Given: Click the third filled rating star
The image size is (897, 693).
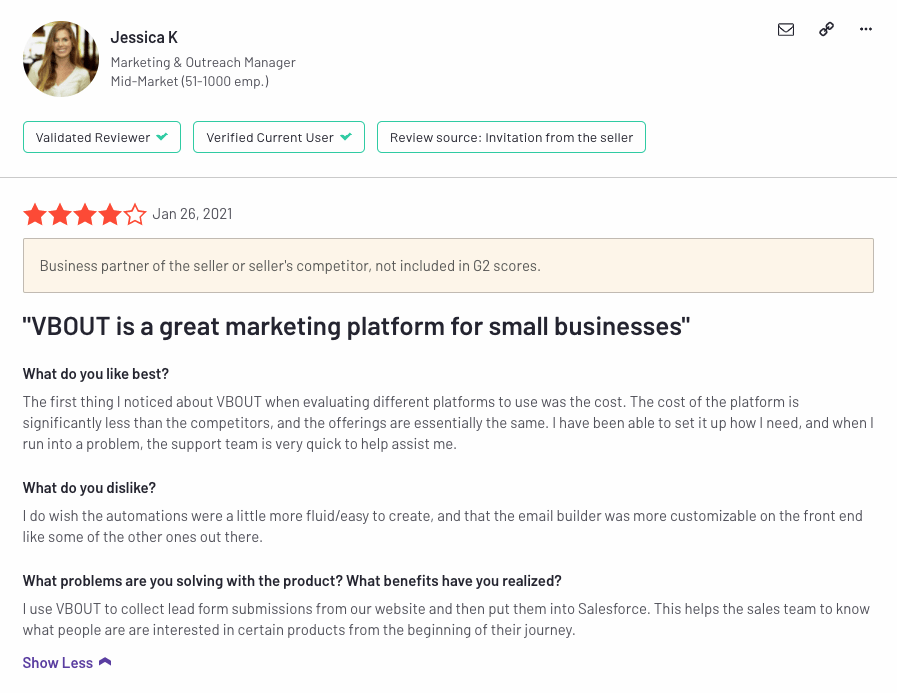Looking at the screenshot, I should (x=85, y=214).
